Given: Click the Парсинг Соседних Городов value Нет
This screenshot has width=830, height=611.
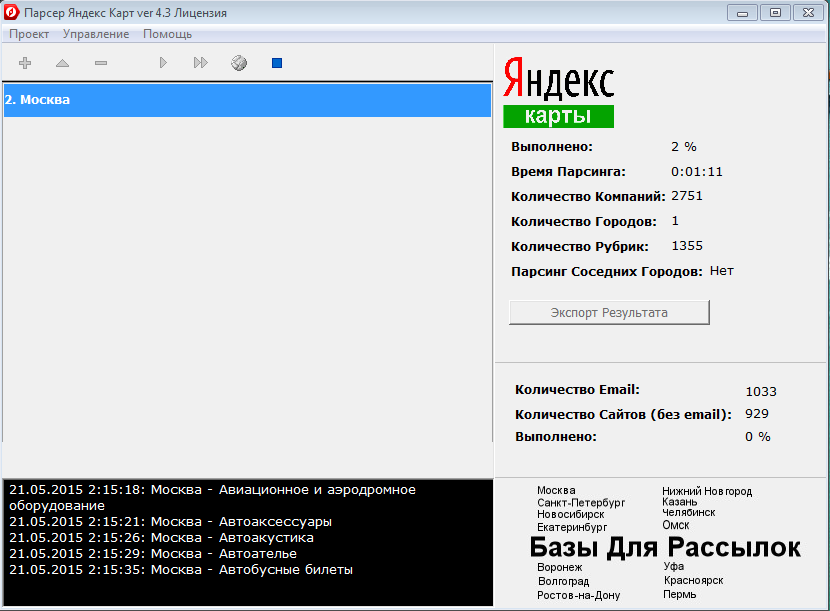Looking at the screenshot, I should point(721,271).
